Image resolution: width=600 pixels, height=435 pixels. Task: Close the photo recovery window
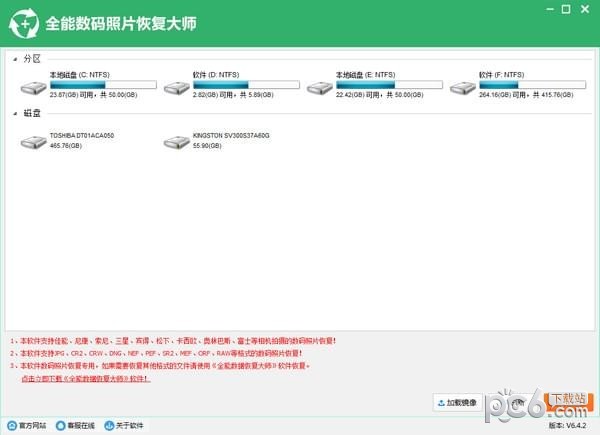tap(584, 11)
